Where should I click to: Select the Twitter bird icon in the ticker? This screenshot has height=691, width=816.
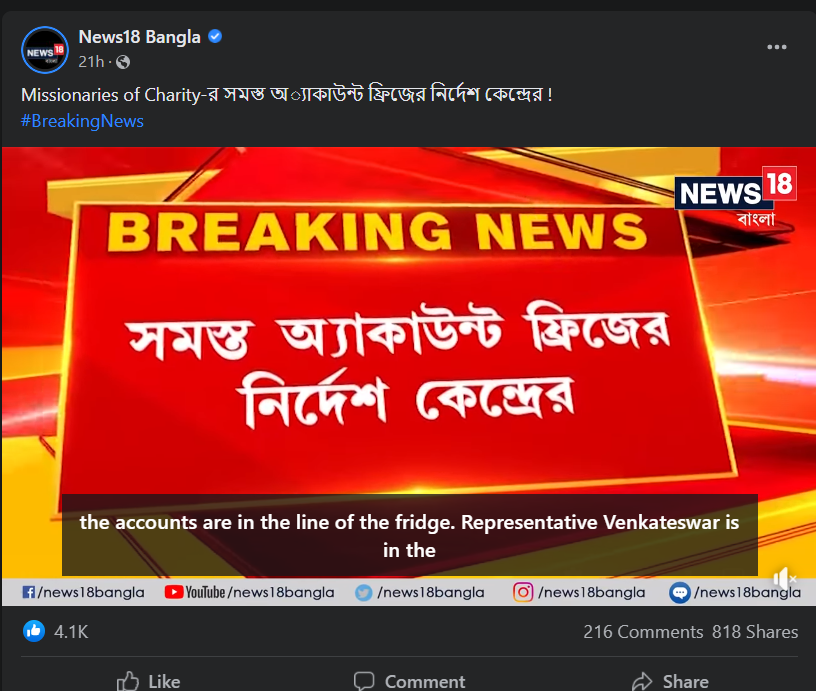(361, 592)
